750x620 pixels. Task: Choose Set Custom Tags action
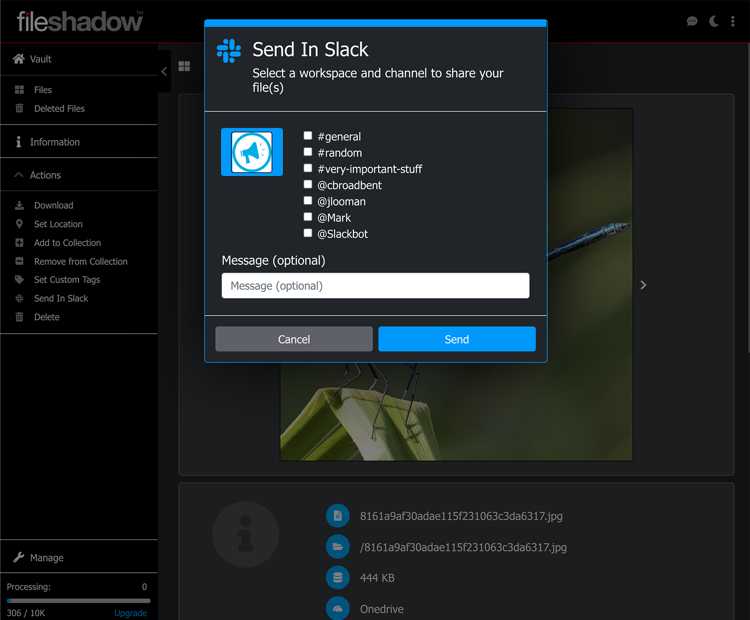click(x=67, y=280)
